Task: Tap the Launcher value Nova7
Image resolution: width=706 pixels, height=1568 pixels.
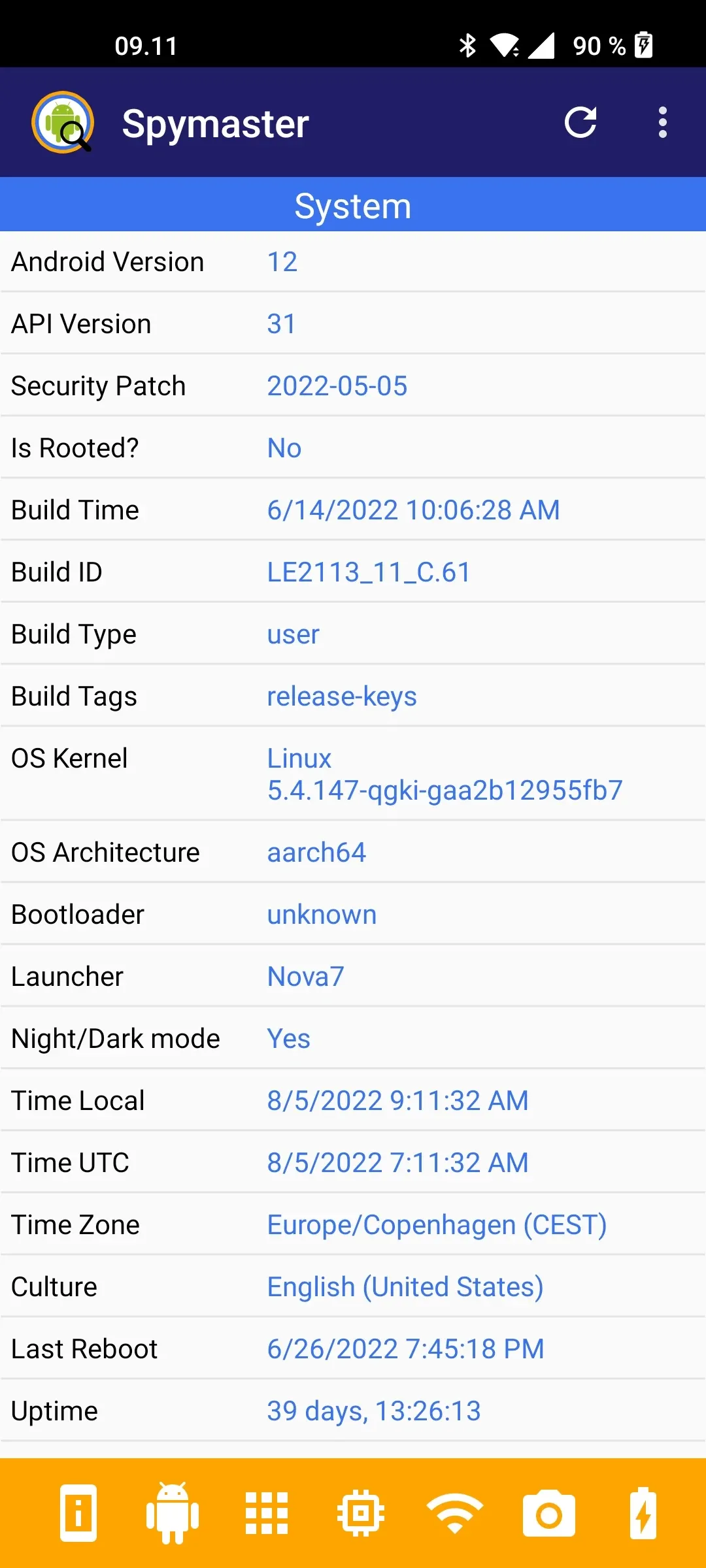Action: point(306,977)
